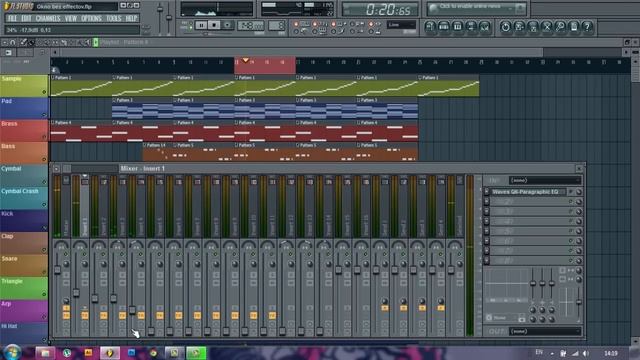The height and width of the screenshot is (360, 640).
Task: Open the TOOLS menu
Action: 113,18
